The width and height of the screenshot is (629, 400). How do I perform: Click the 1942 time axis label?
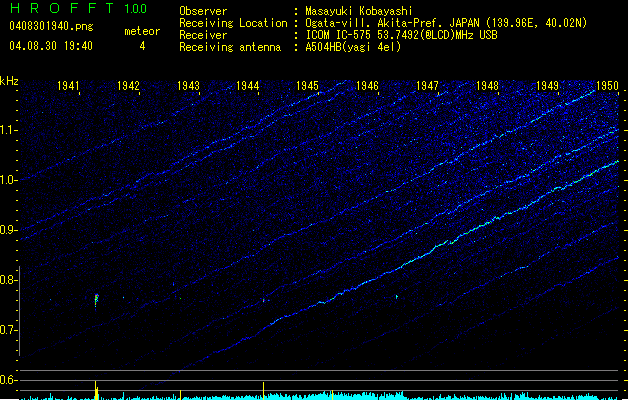128,86
